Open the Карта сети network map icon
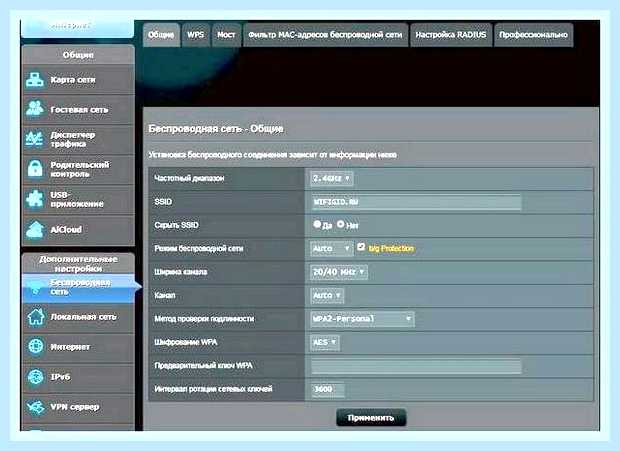This screenshot has height=451, width=620. pos(35,80)
